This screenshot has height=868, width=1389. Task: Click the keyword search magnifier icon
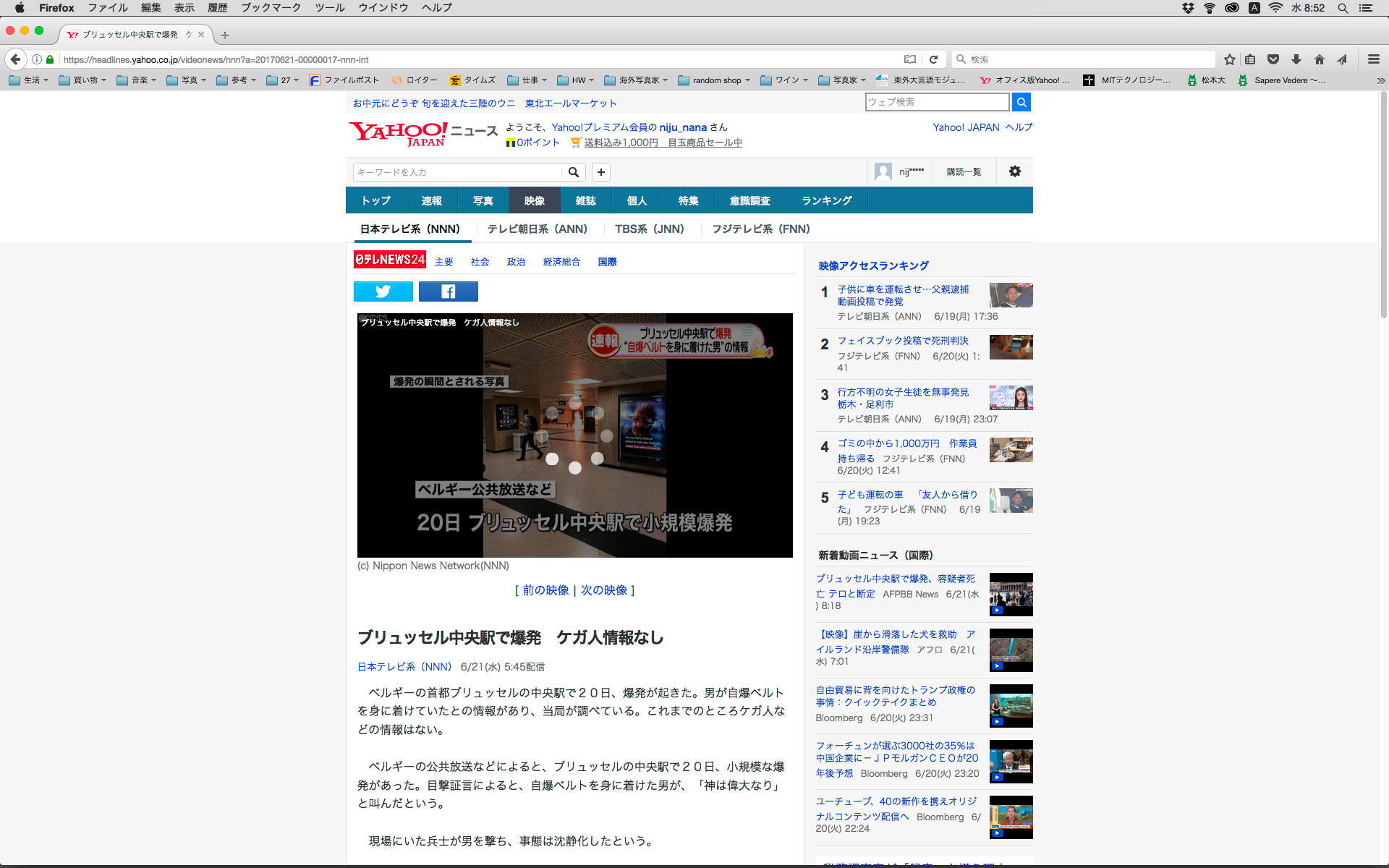(x=573, y=172)
